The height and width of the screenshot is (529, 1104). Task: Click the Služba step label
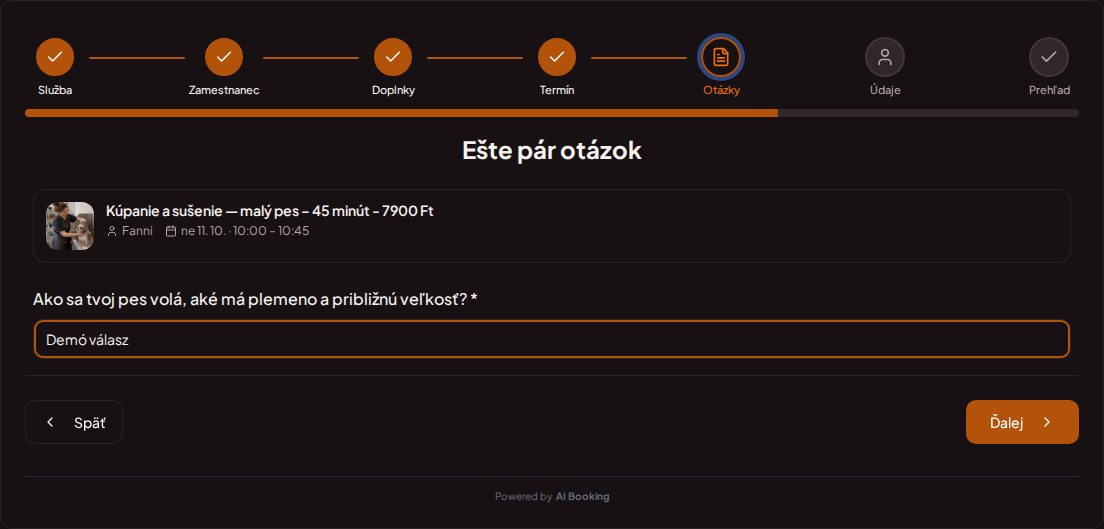pos(55,90)
